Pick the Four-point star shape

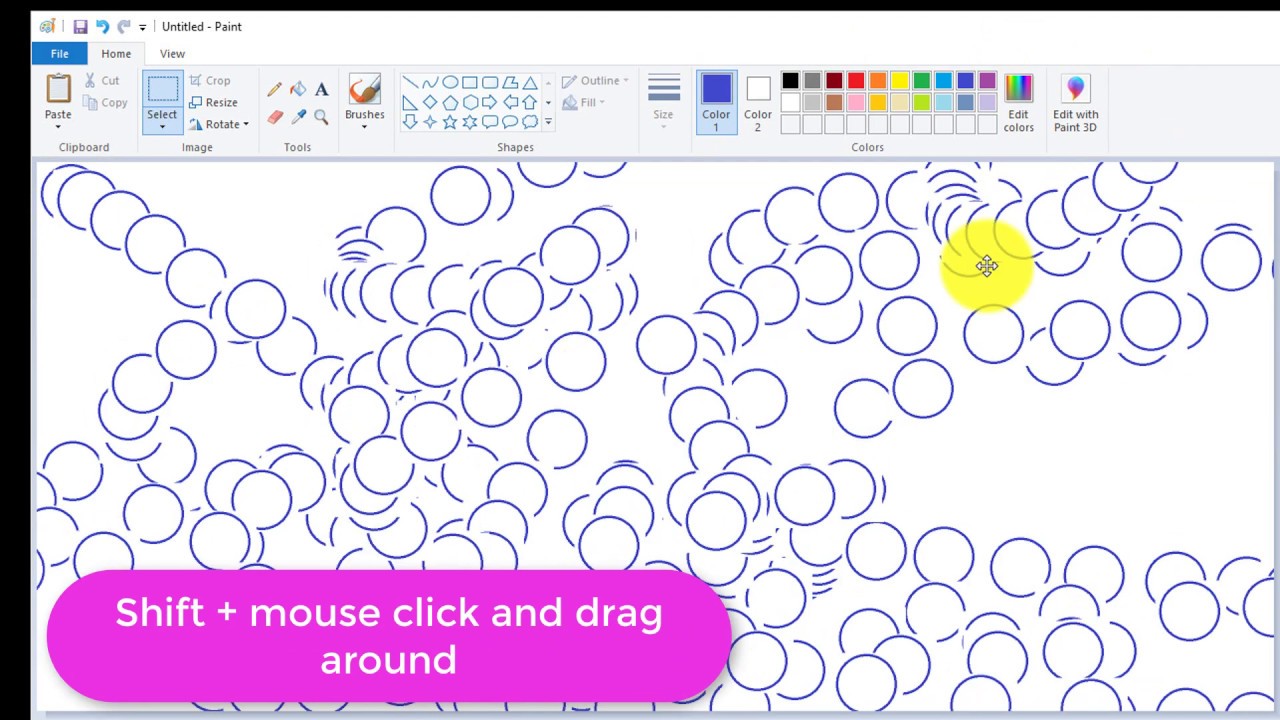pos(430,122)
